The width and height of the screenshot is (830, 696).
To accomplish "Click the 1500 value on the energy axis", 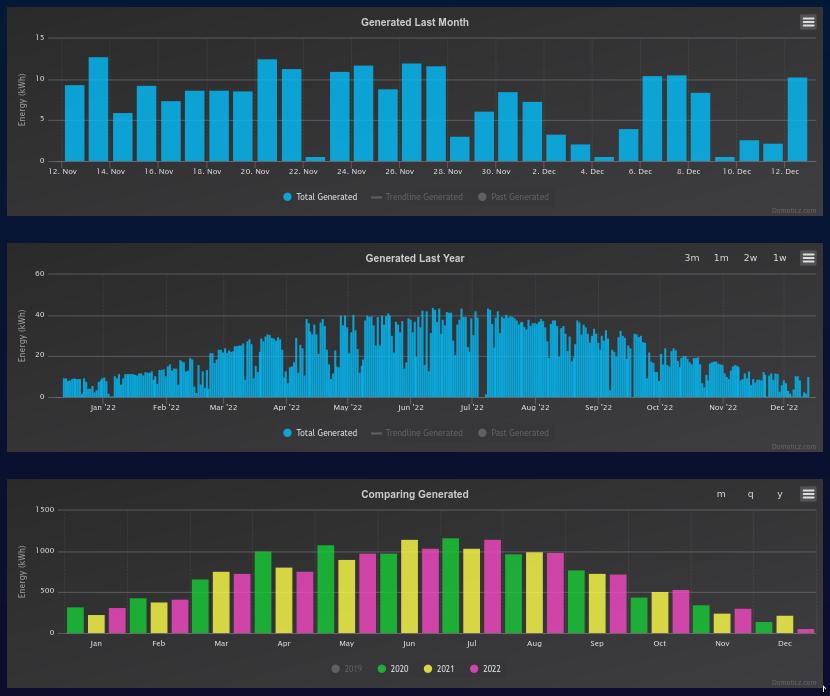I will [44, 509].
